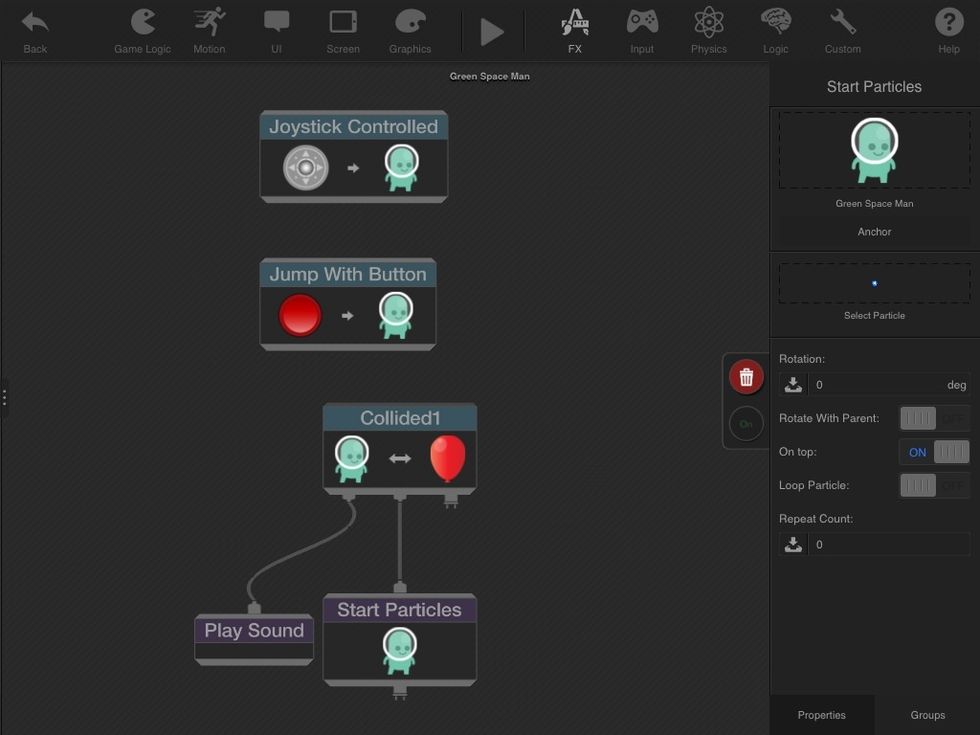The height and width of the screenshot is (735, 980).
Task: Switch to the Groups tab
Action: (x=927, y=715)
